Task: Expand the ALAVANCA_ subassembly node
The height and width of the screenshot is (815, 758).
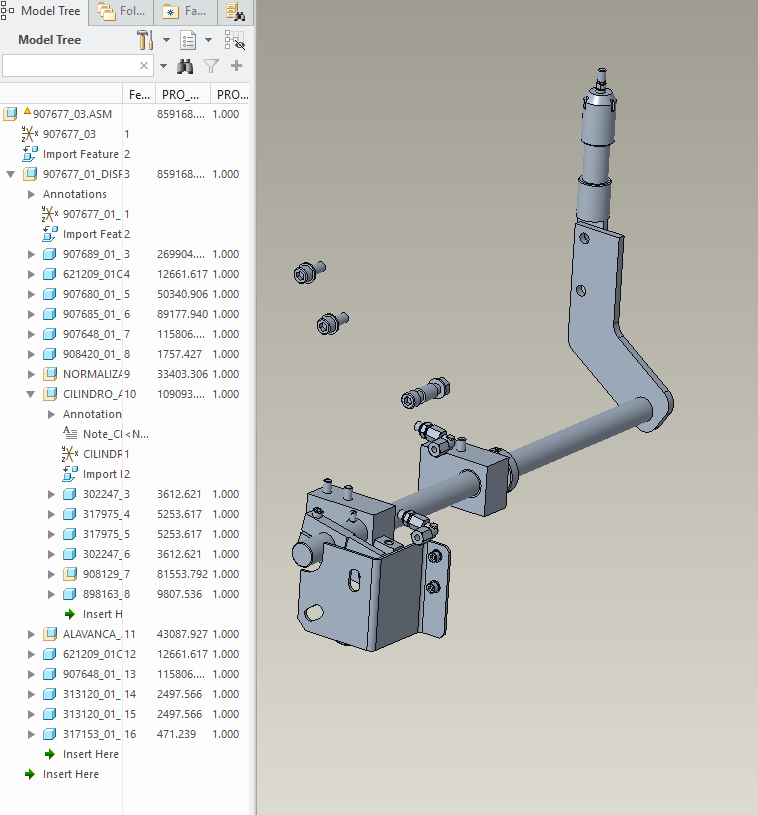Action: [31, 634]
